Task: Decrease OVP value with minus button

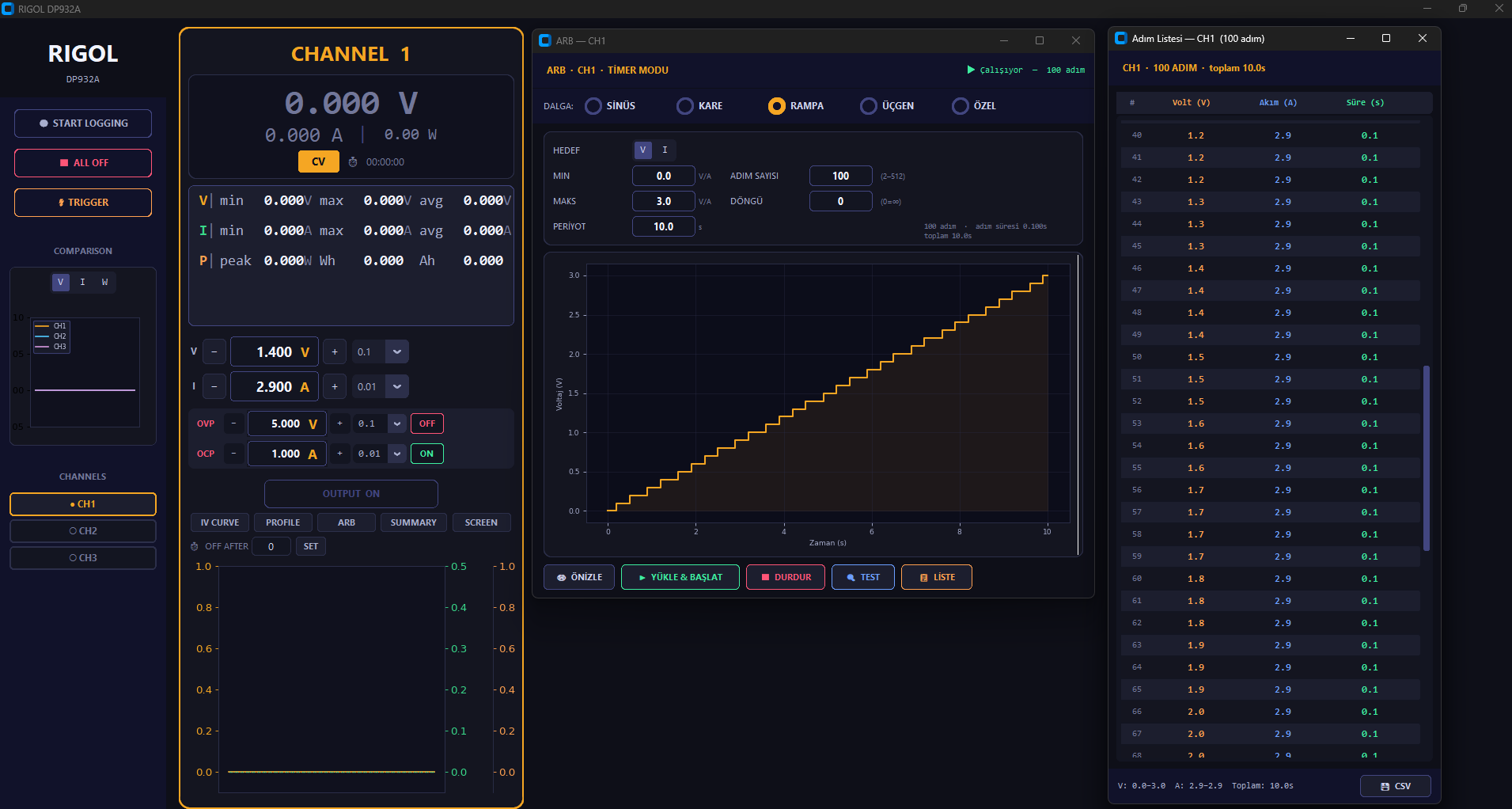Action: tap(233, 424)
